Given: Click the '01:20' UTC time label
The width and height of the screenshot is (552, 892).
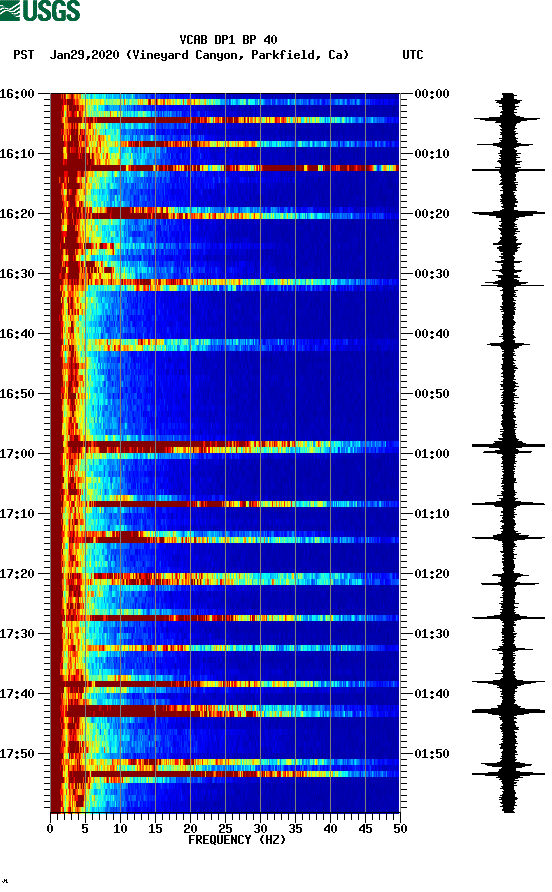Looking at the screenshot, I should [432, 574].
